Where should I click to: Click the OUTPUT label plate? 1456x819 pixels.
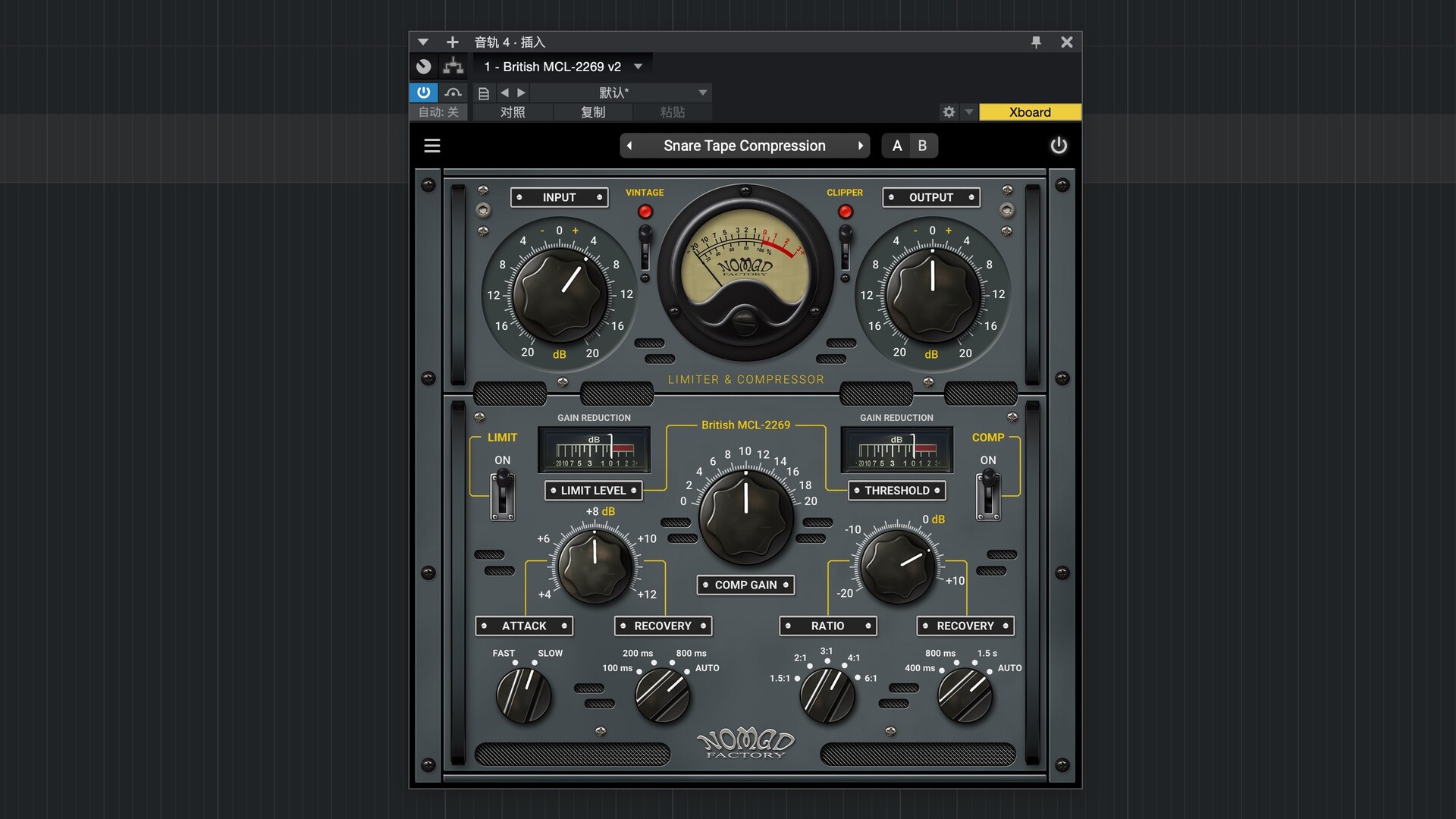coord(931,197)
